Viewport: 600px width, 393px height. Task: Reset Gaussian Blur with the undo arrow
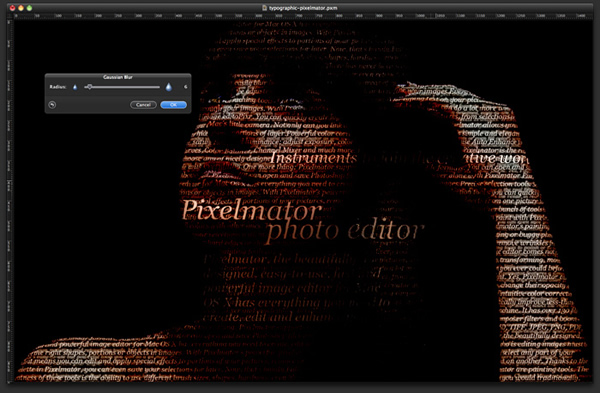[x=52, y=105]
